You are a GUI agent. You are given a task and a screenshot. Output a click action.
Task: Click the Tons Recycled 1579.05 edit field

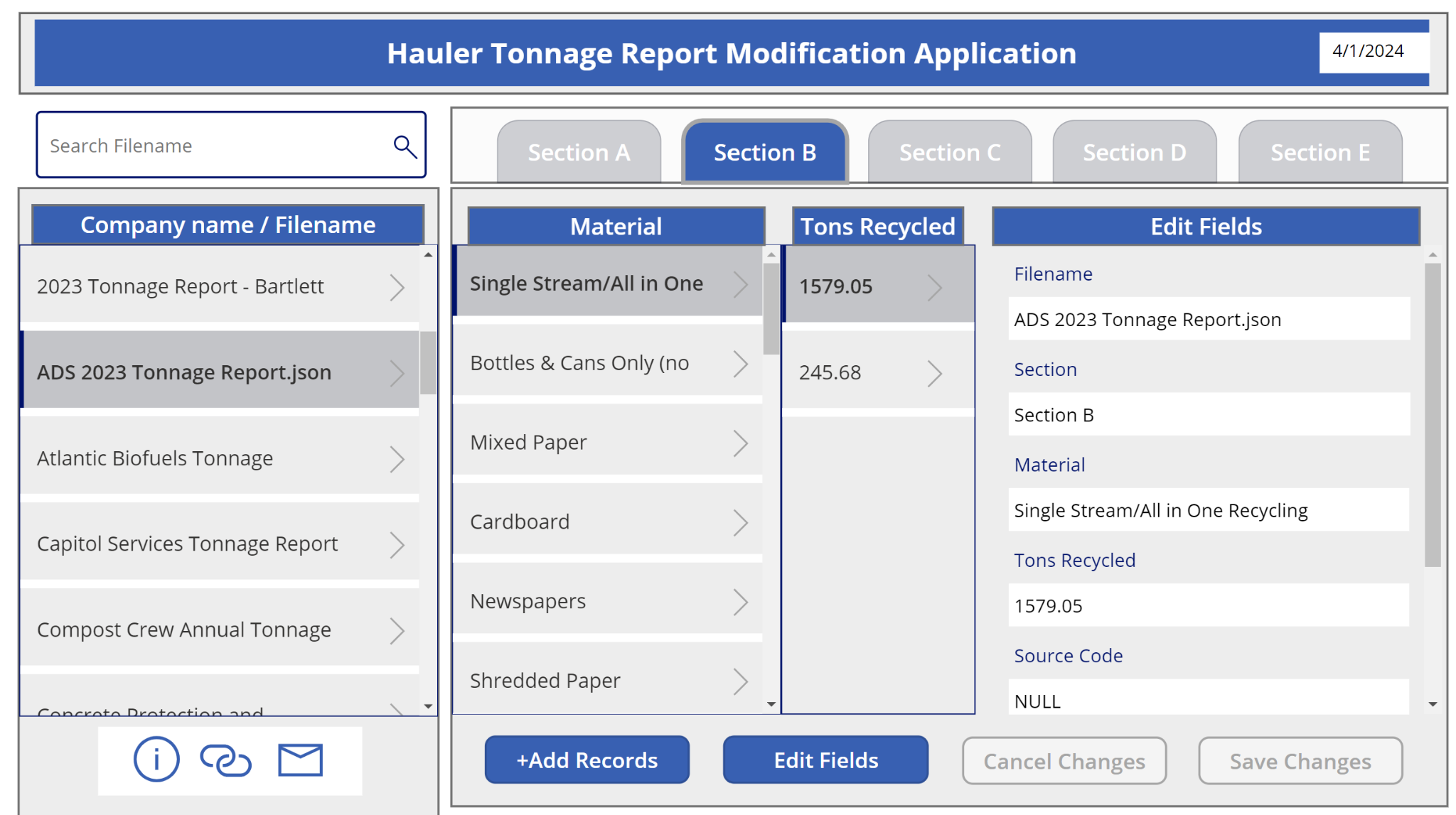1207,605
